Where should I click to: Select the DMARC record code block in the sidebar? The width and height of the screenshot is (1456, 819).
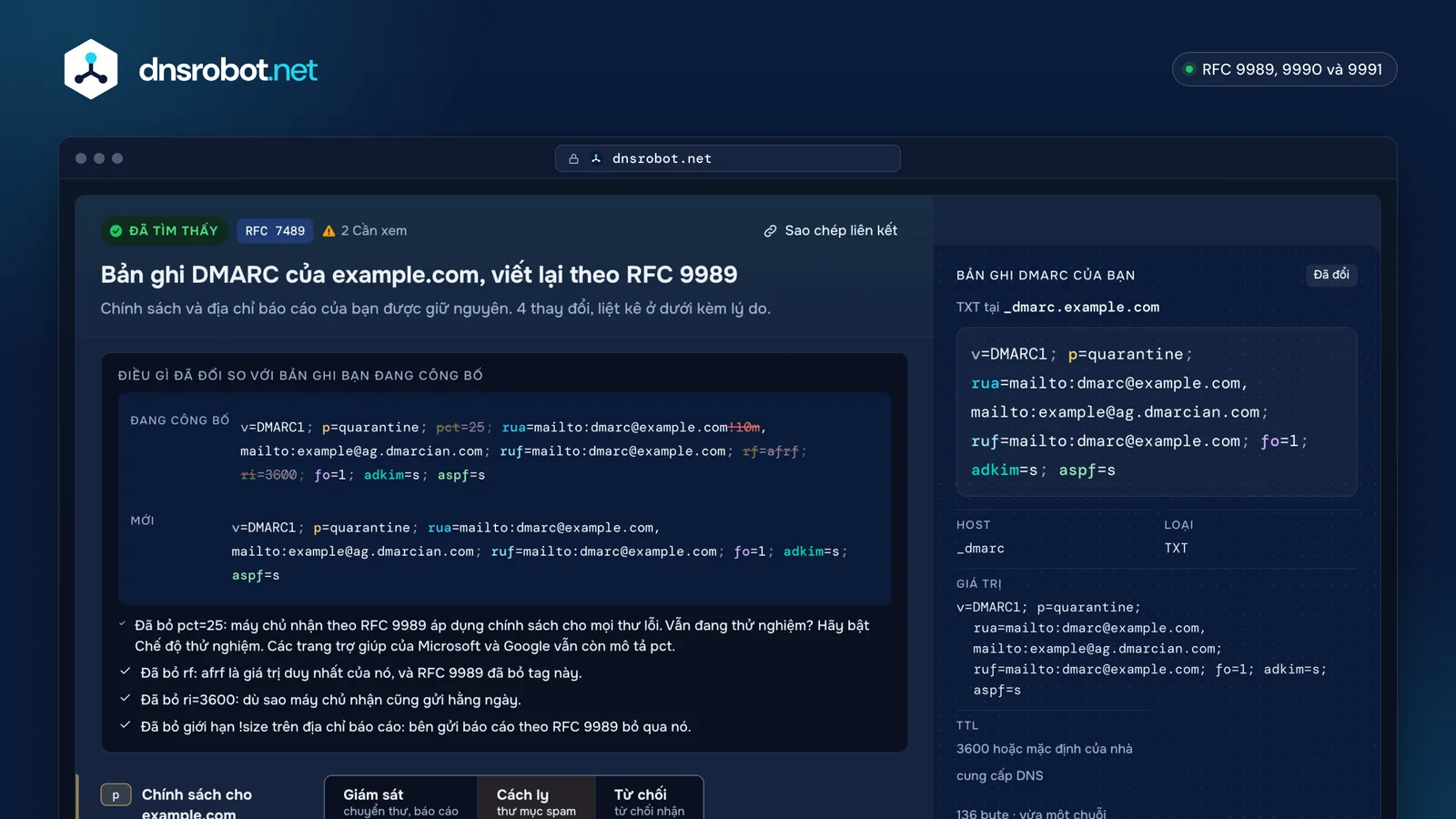point(1157,411)
